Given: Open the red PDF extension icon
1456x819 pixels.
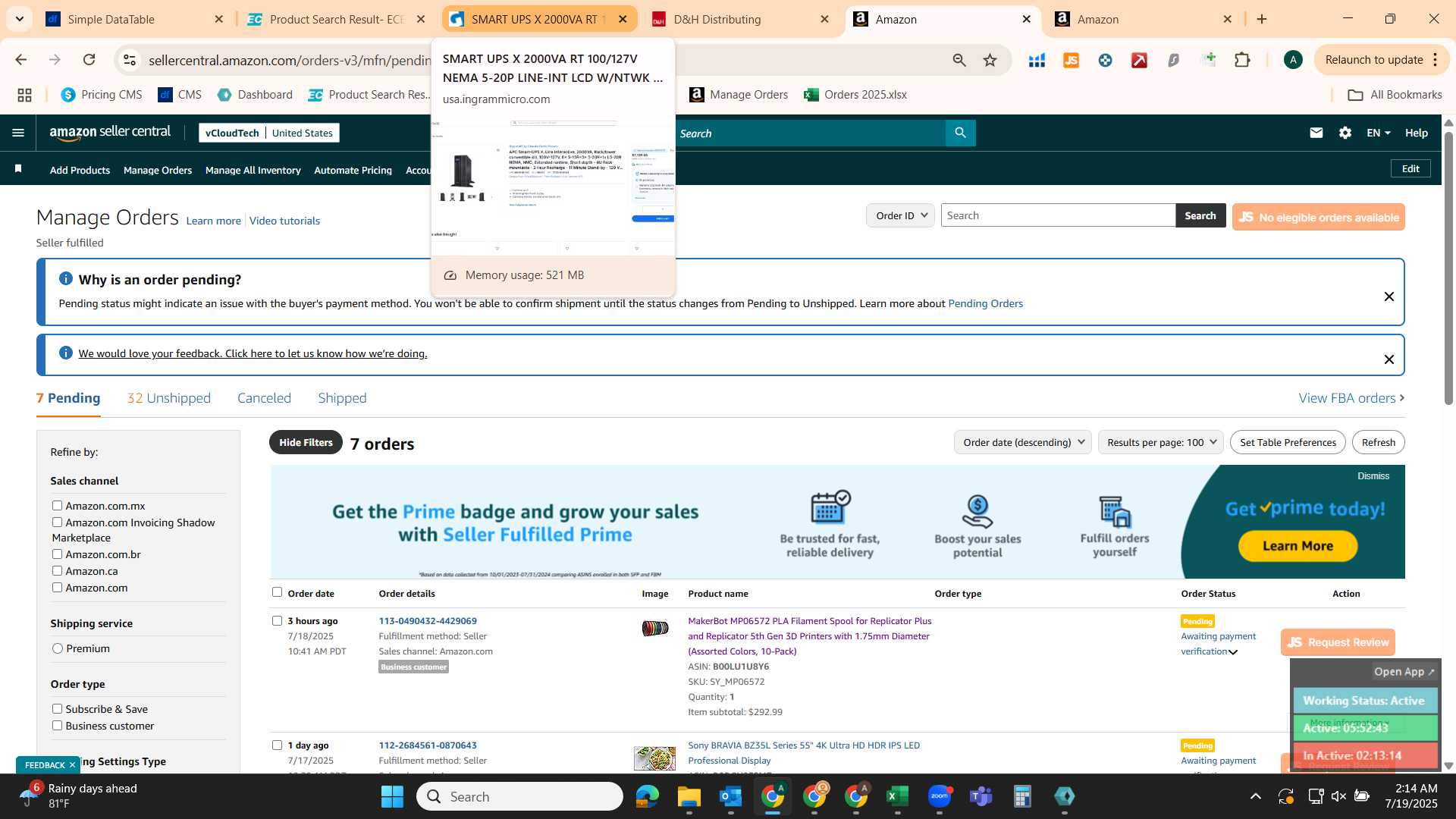Looking at the screenshot, I should (1139, 60).
